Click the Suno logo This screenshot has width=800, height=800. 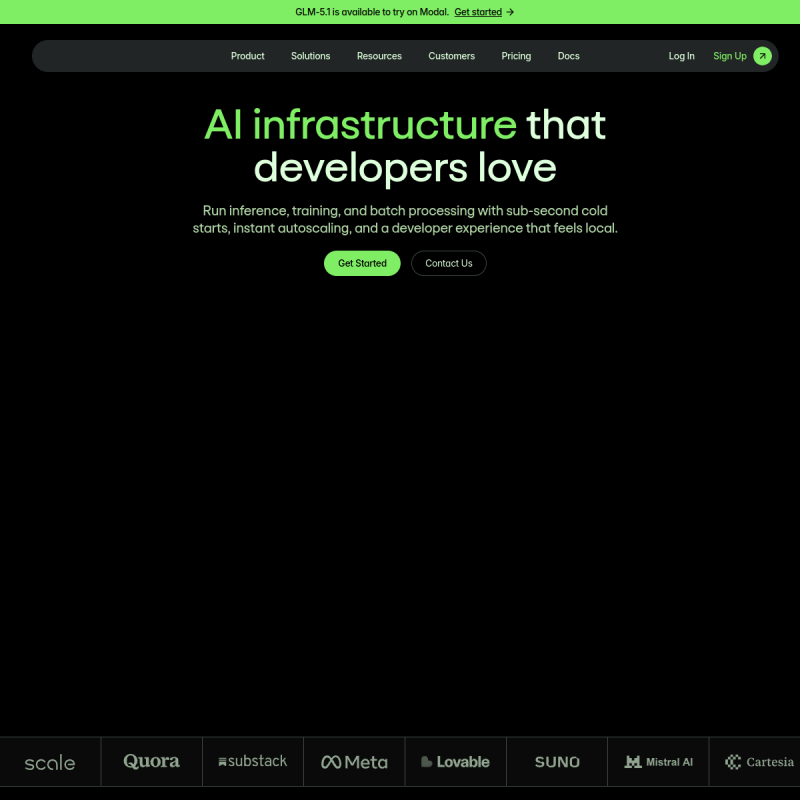click(557, 762)
